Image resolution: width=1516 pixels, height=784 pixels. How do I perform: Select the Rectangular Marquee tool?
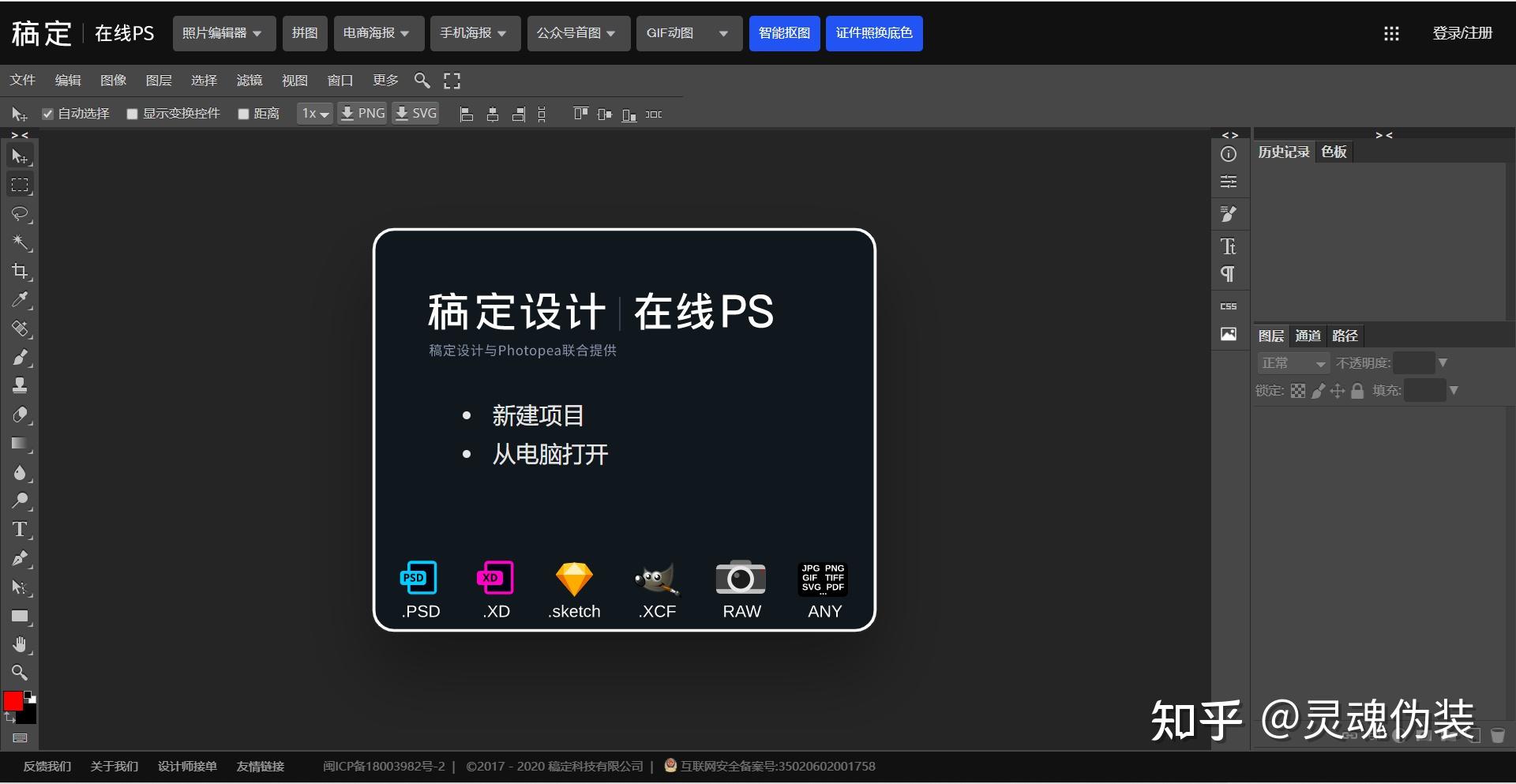(x=20, y=186)
